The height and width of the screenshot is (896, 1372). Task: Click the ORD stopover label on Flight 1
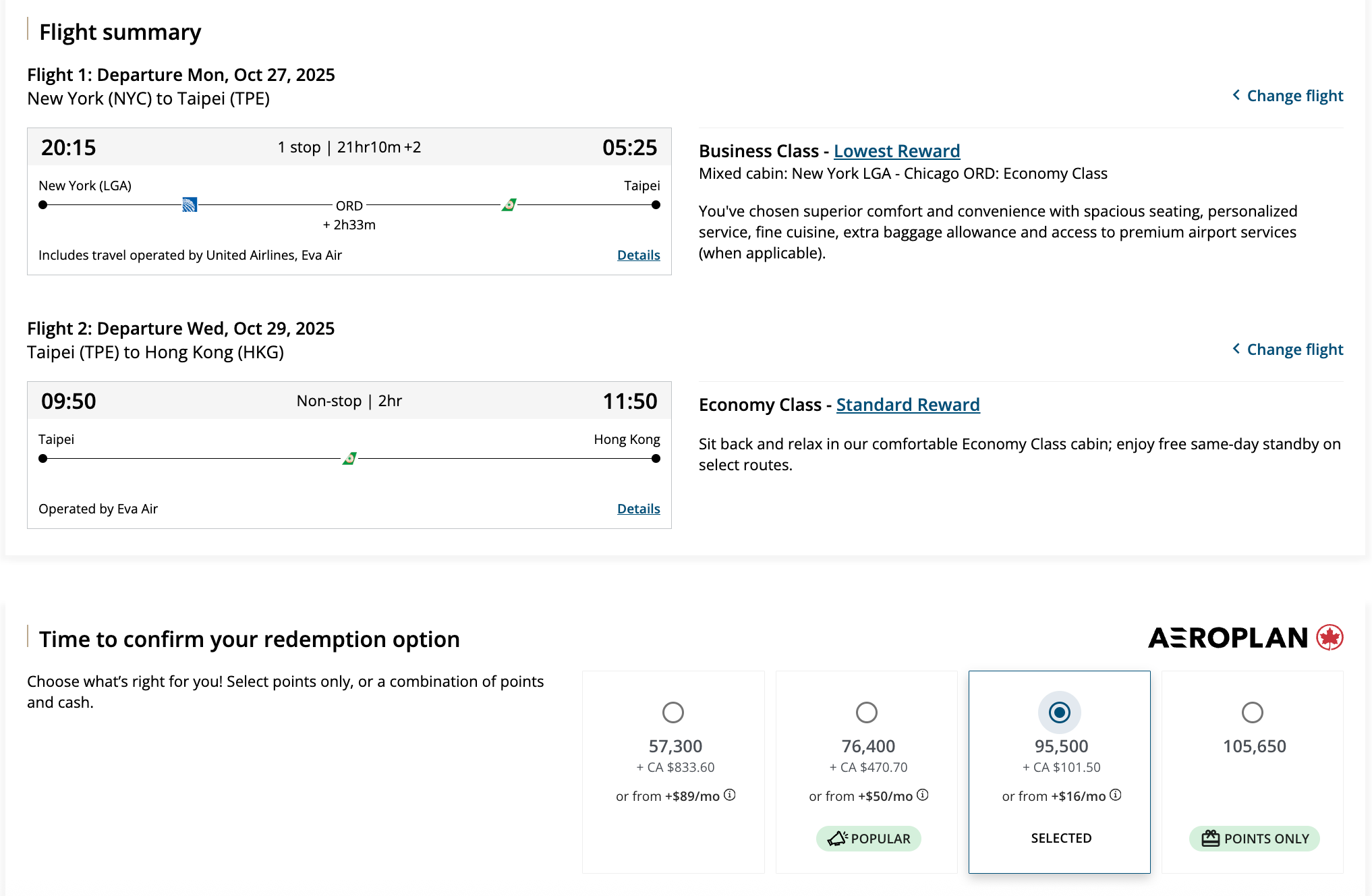349,206
